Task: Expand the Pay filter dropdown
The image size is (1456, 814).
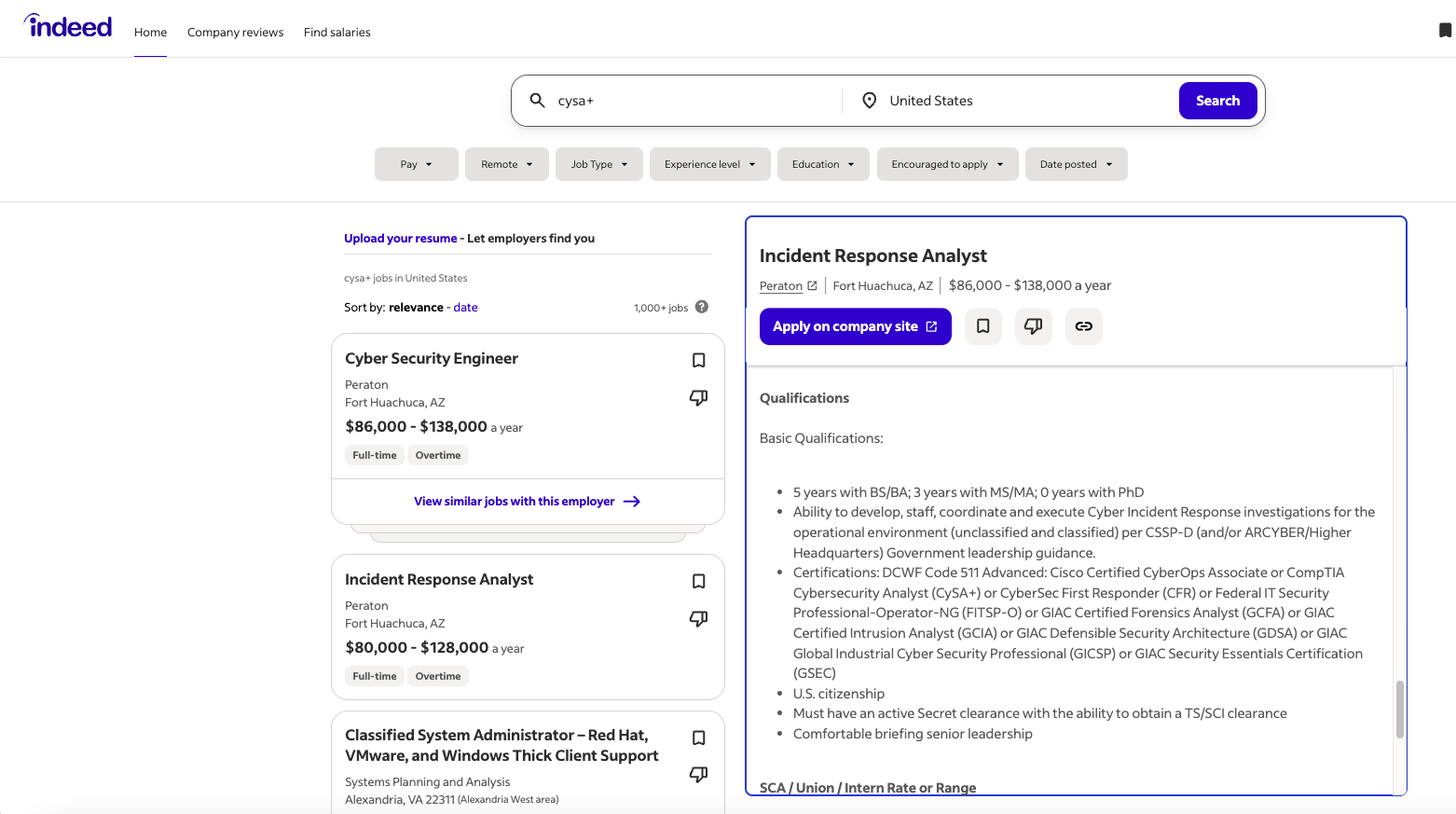Action: click(416, 164)
